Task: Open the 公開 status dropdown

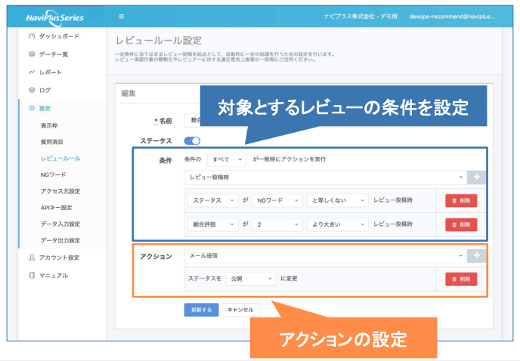Action: tap(251, 279)
